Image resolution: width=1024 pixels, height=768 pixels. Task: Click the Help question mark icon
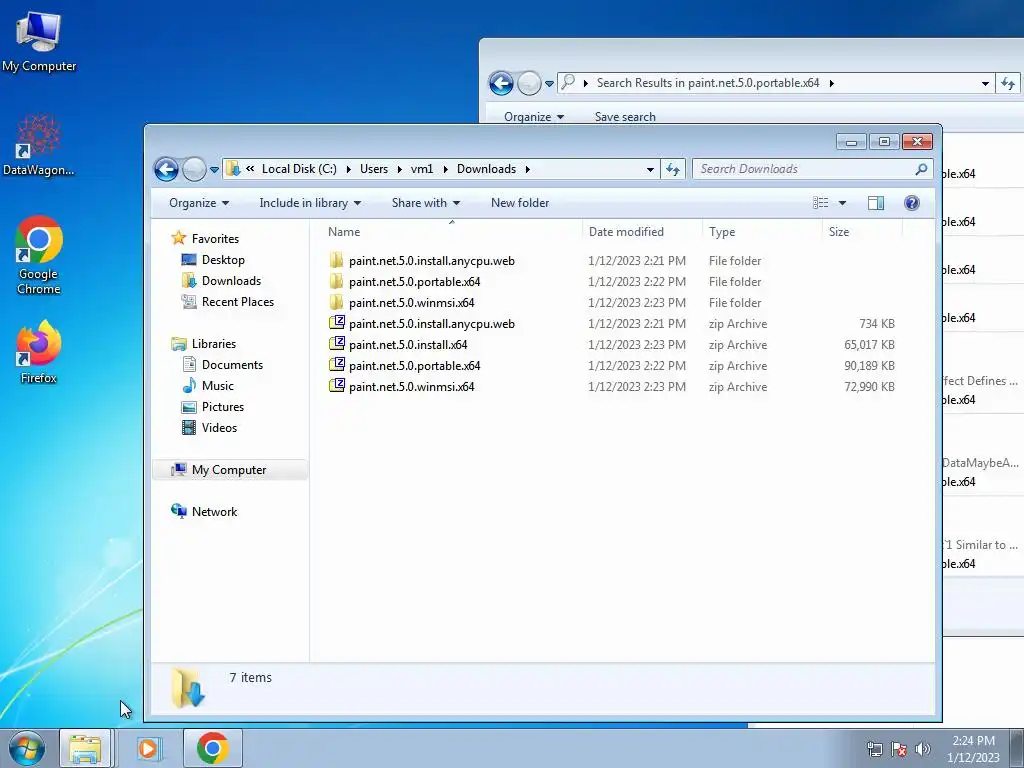[912, 203]
